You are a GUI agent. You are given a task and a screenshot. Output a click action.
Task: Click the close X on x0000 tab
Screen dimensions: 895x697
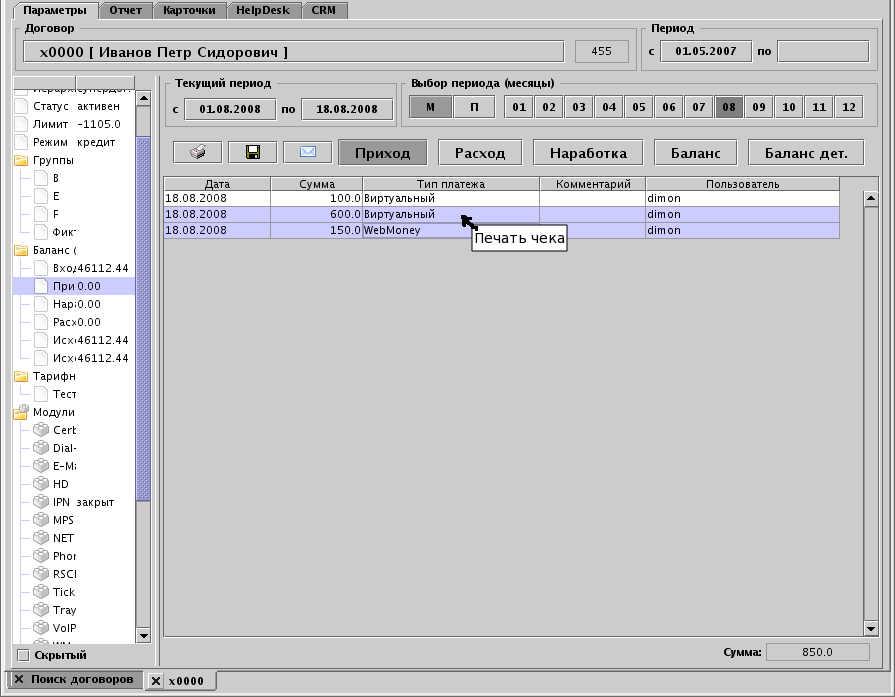pyautogui.click(x=155, y=681)
